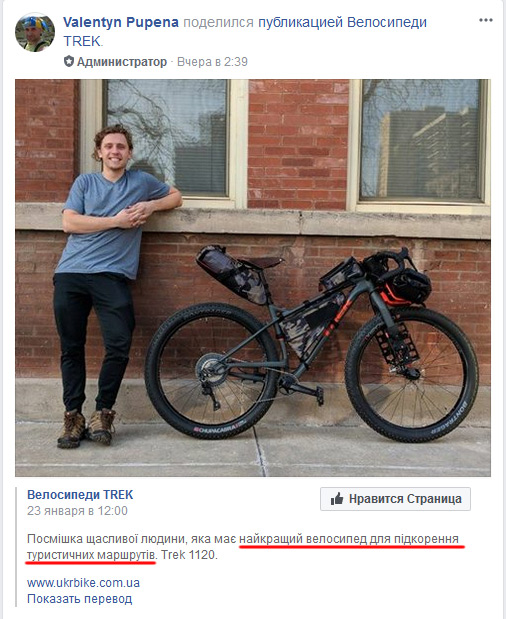Like page with Нравится Страница button
The height and width of the screenshot is (619, 506).
tap(395, 499)
